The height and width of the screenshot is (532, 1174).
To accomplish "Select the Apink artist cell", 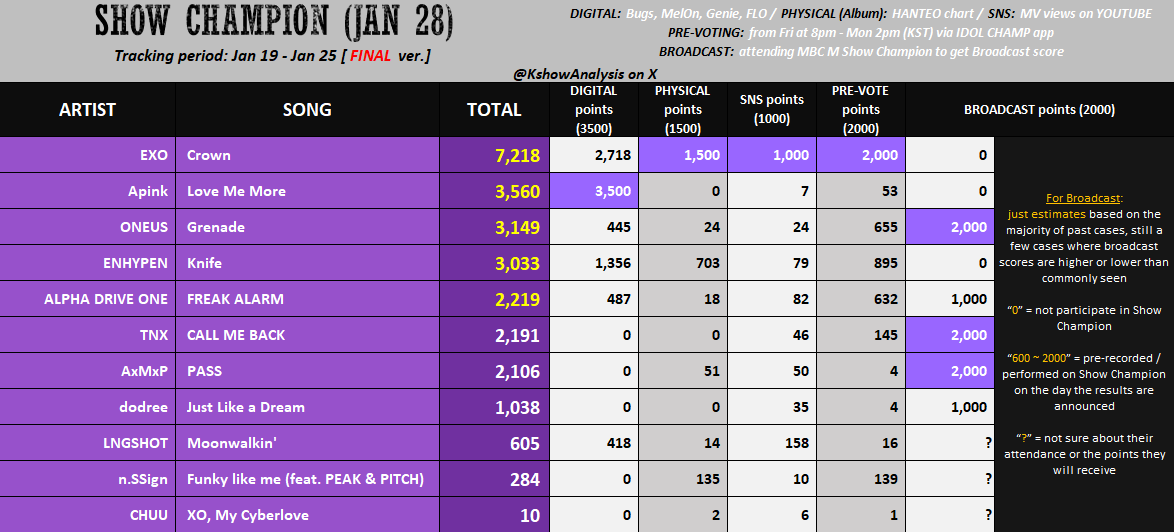I will (x=88, y=191).
